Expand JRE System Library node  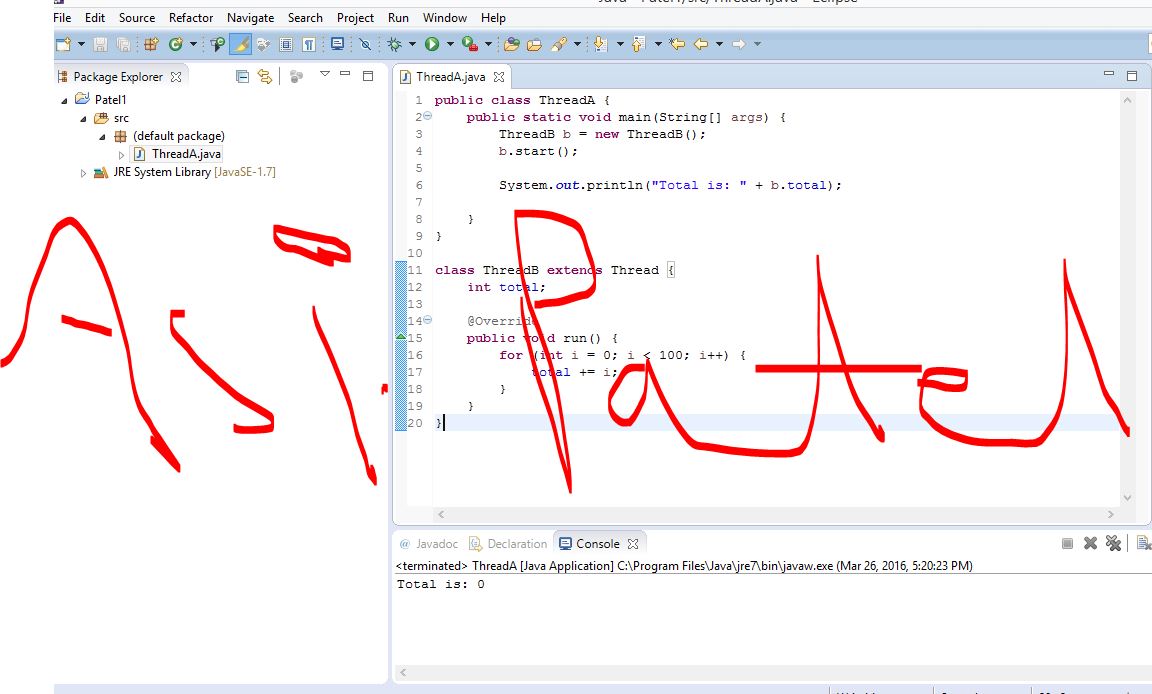point(83,173)
